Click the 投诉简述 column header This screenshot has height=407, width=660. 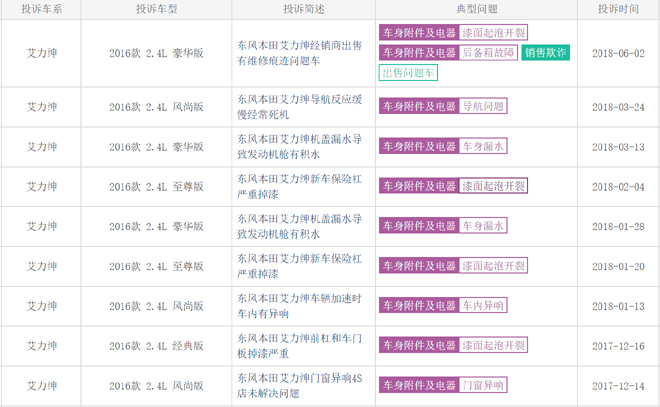tap(303, 9)
